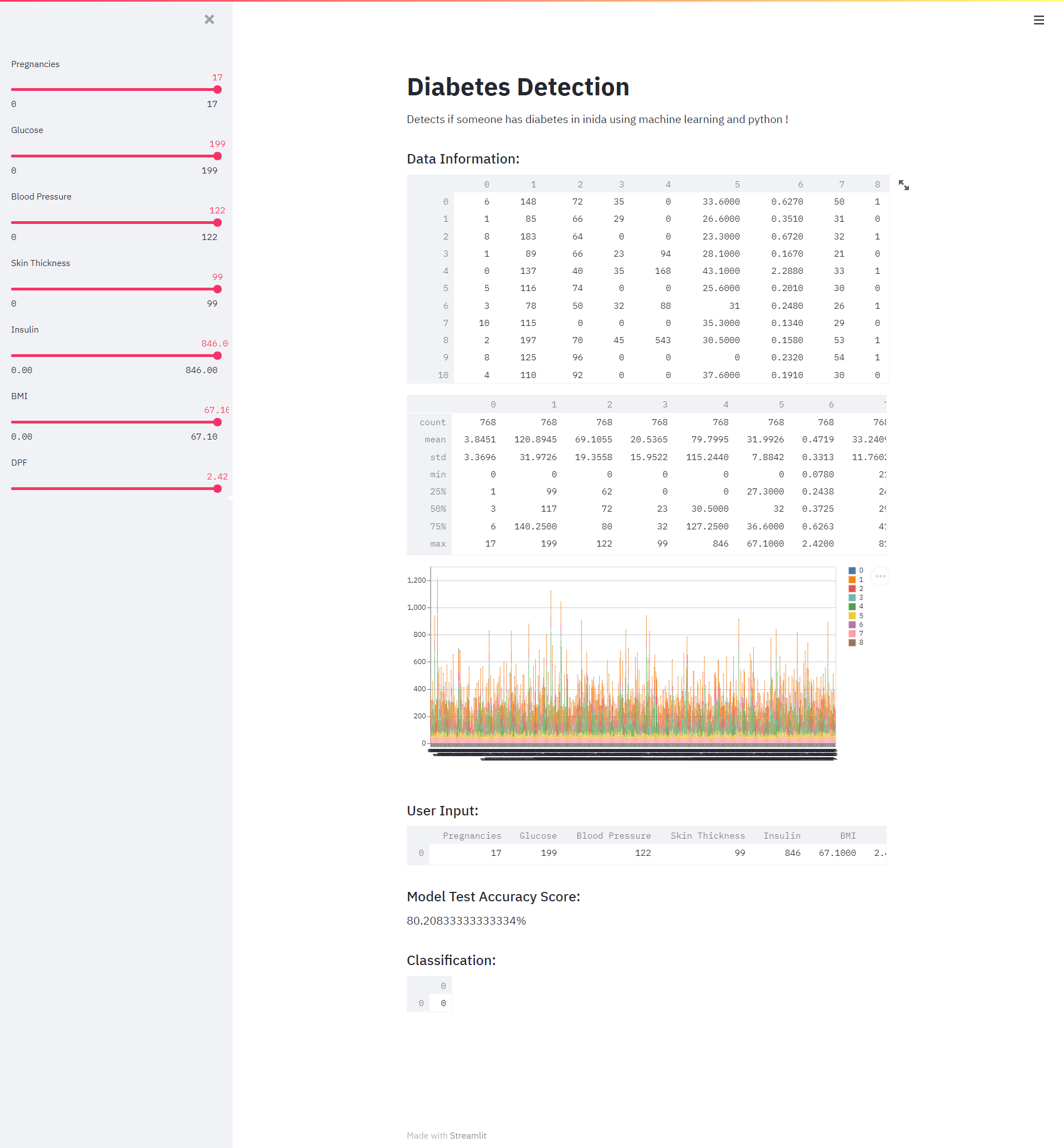1064x1148 pixels.
Task: Click the Glucose slider handle
Action: tap(217, 156)
